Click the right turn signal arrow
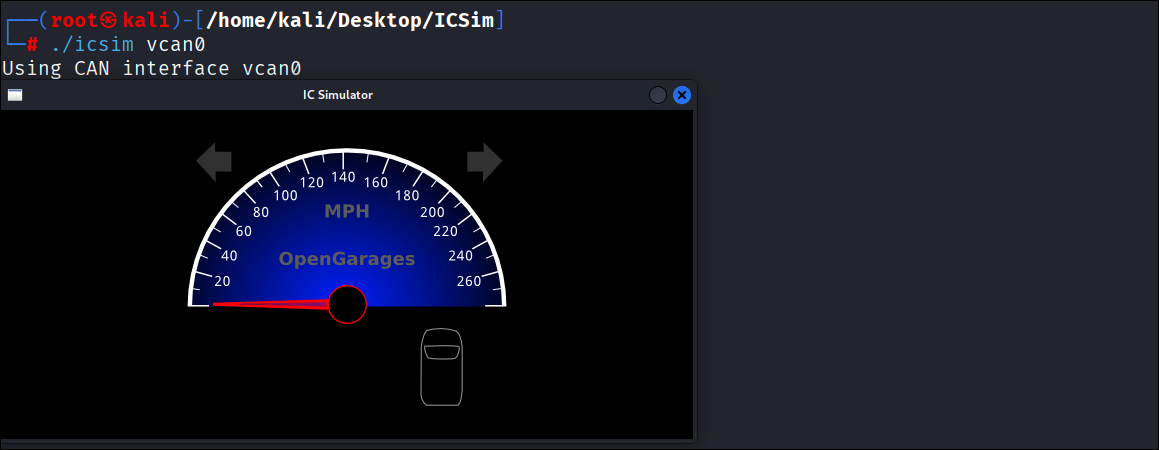1159x450 pixels. pyautogui.click(x=484, y=162)
